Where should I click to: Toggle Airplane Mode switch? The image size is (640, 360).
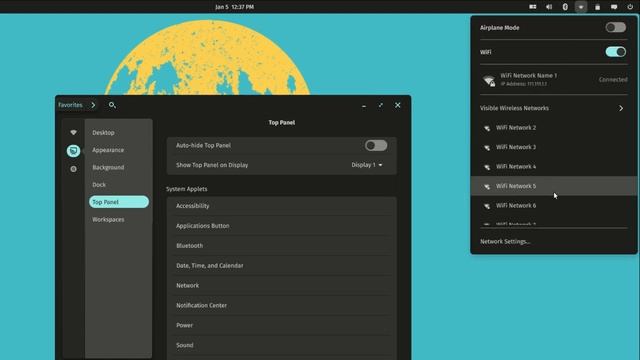(x=616, y=27)
